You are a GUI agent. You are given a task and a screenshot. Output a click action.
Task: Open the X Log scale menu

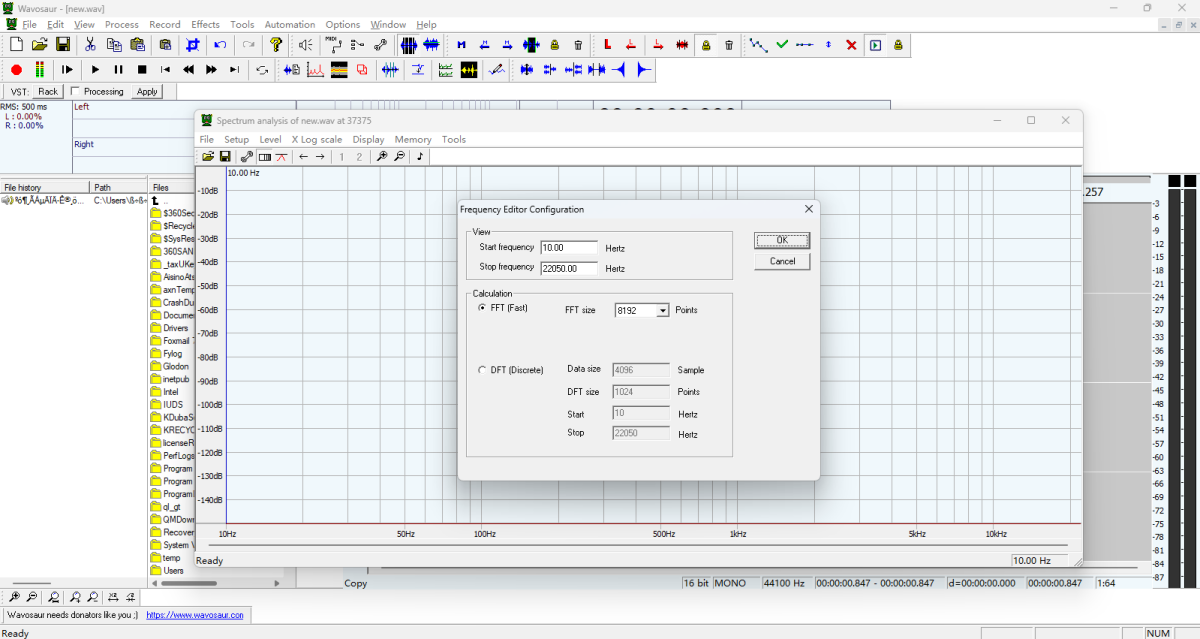point(316,140)
